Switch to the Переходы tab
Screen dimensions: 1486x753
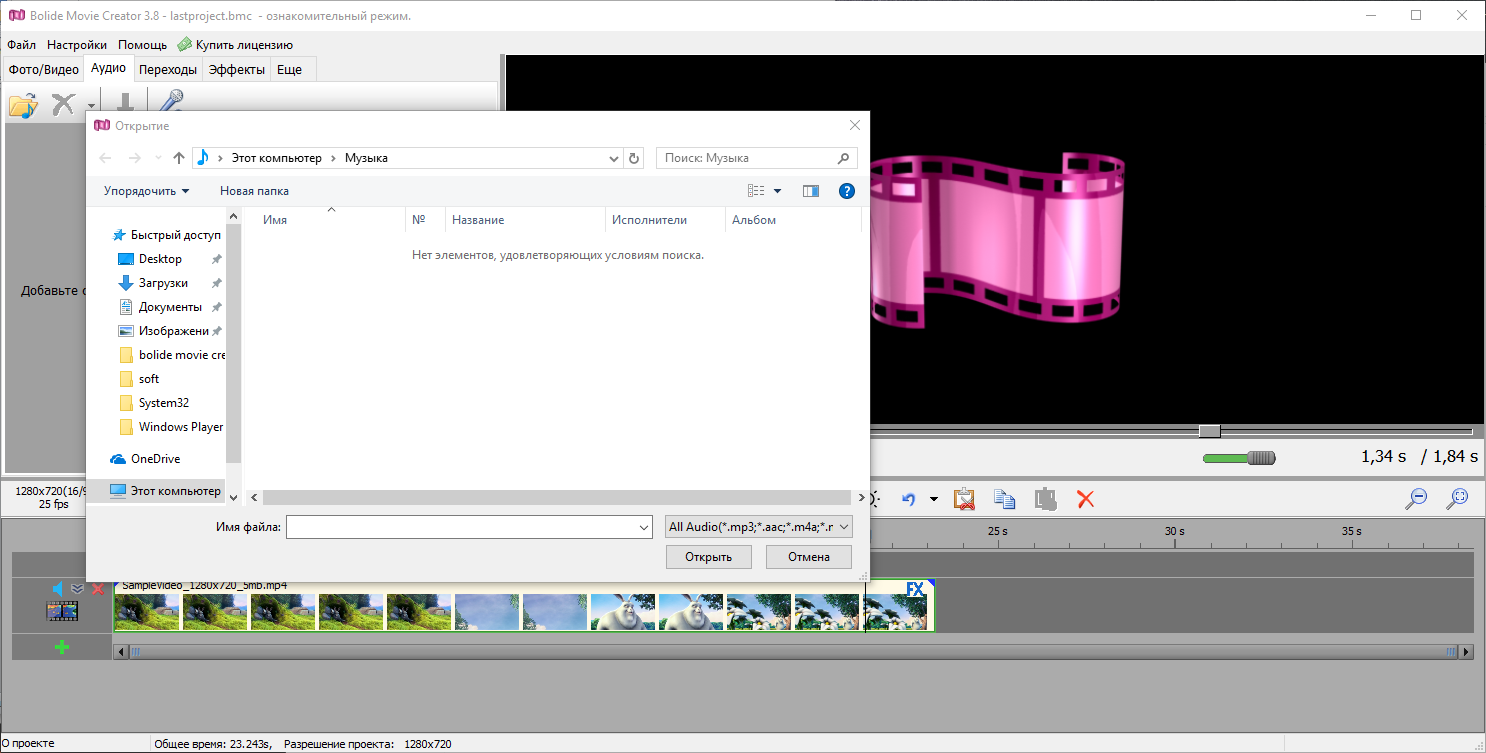(x=168, y=70)
